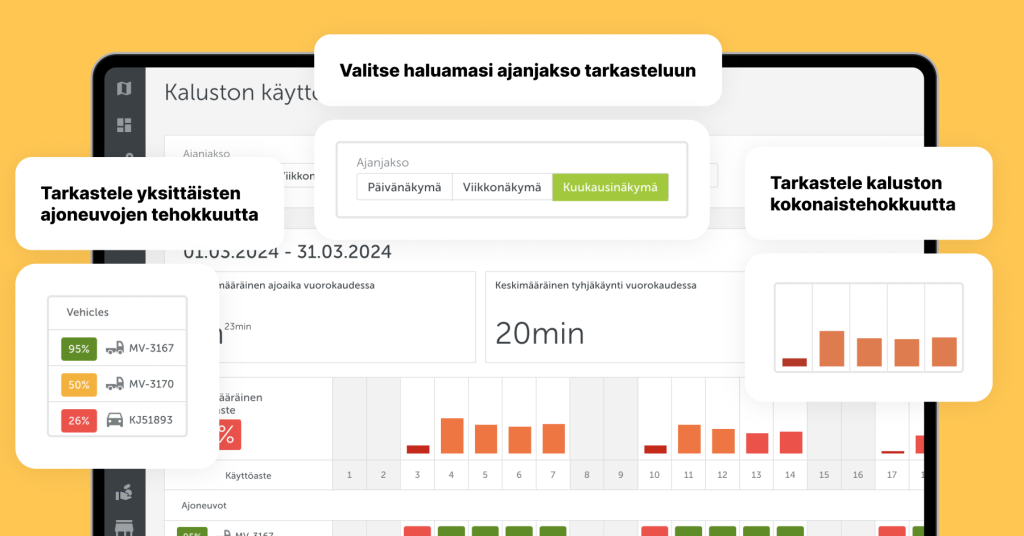Select the Päivänäkymä view
The image size is (1024, 536).
[404, 187]
